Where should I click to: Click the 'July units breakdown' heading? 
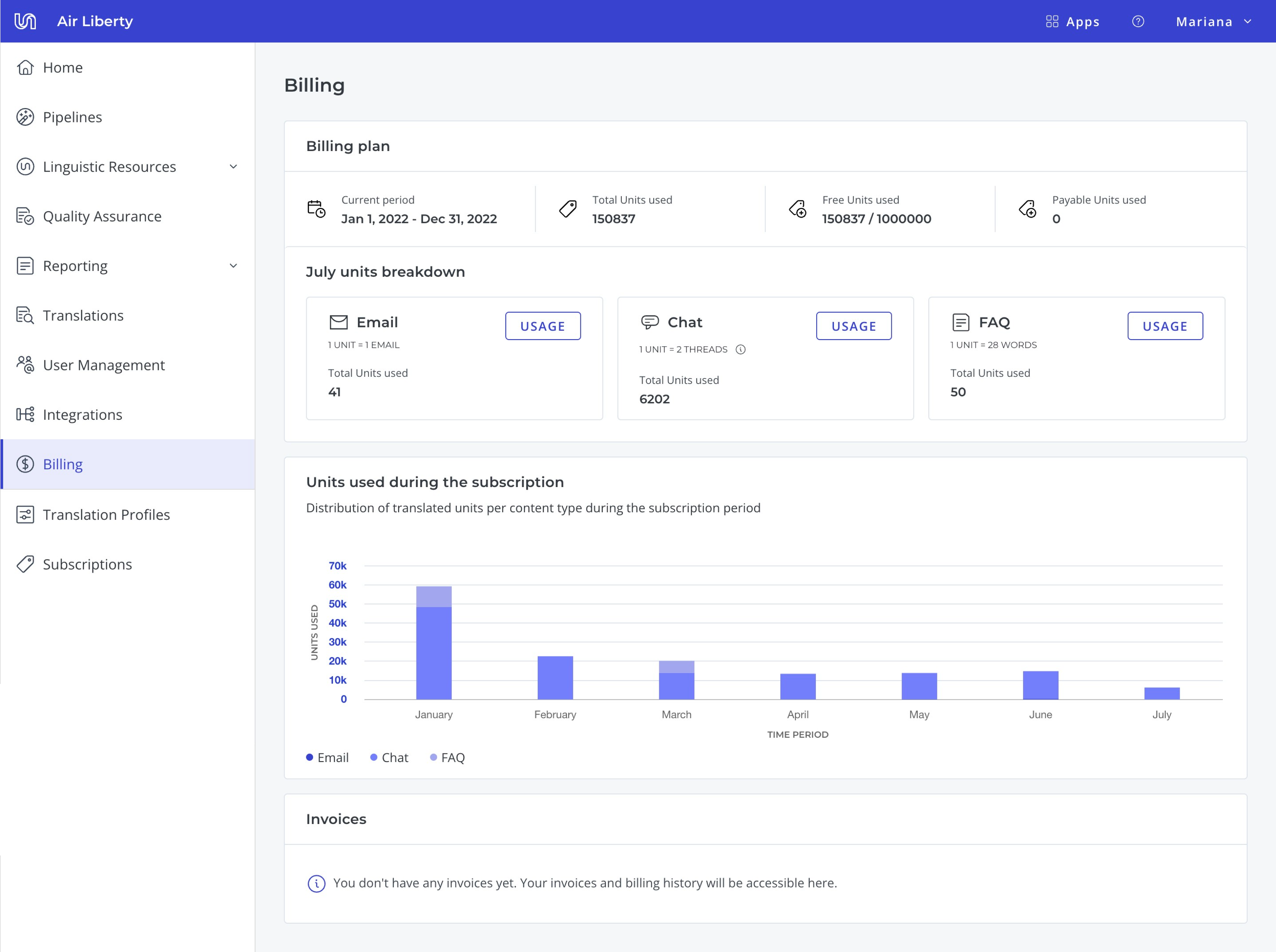[386, 272]
